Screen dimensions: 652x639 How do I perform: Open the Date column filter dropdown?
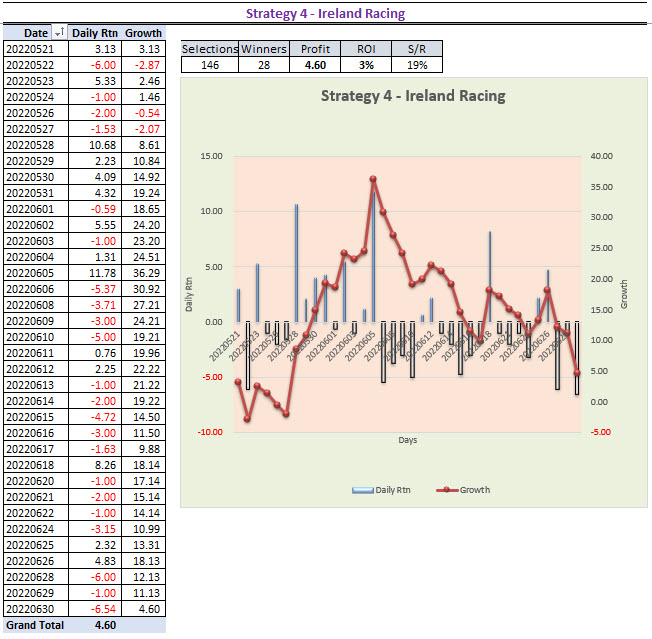point(59,33)
